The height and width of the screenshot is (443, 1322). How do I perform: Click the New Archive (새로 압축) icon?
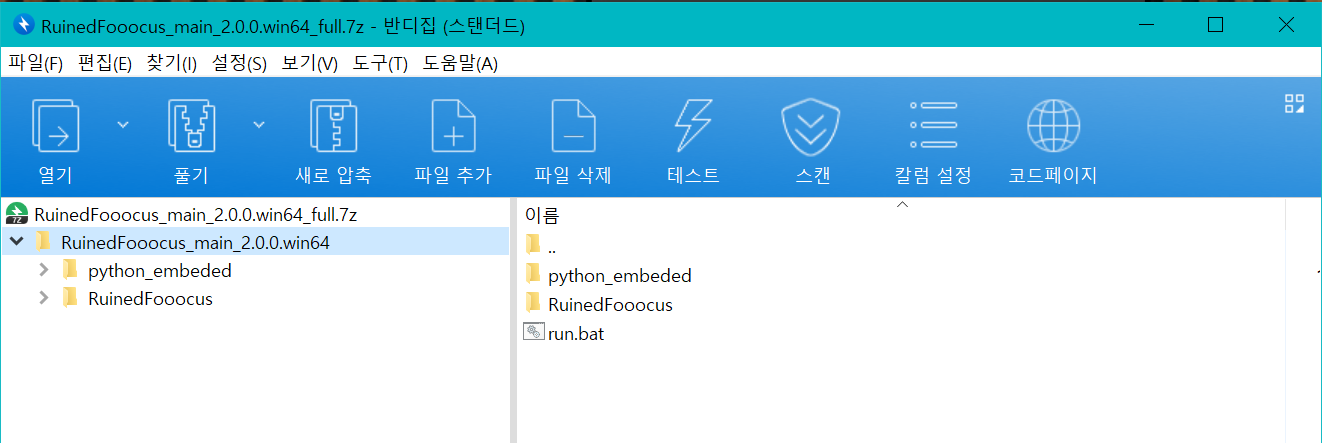(x=333, y=126)
